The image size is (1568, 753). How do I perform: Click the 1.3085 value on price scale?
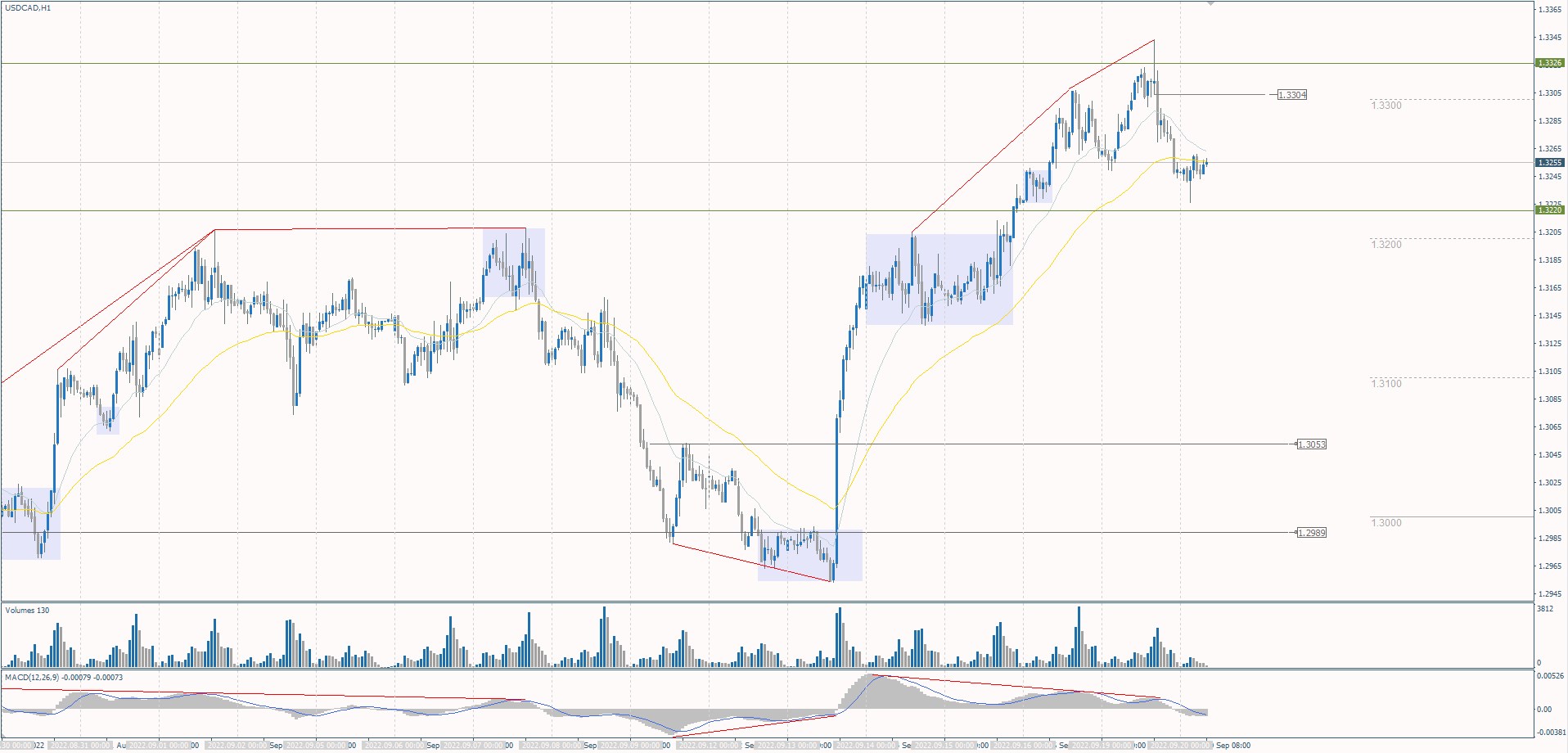click(1550, 399)
